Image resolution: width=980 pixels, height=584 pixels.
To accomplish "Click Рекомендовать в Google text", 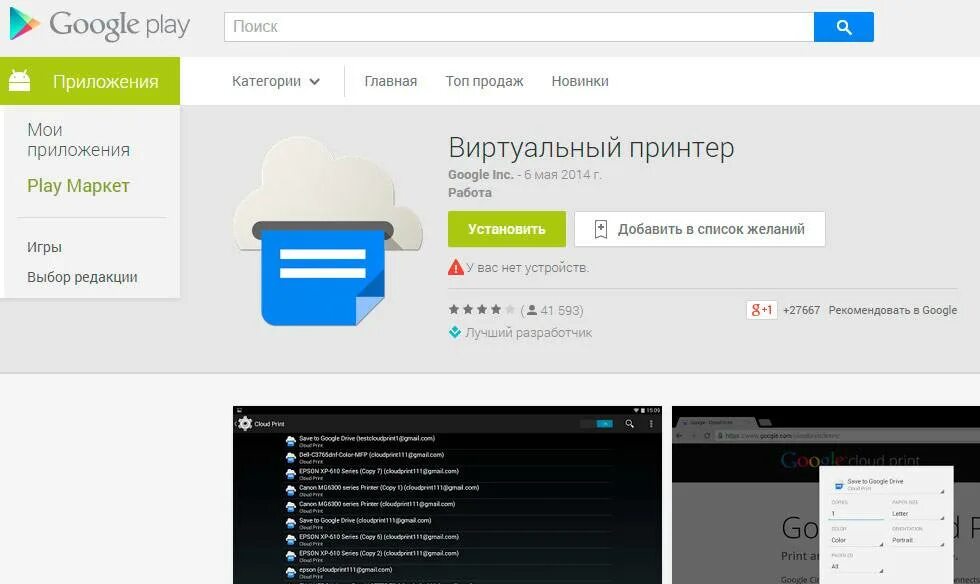I will point(892,310).
